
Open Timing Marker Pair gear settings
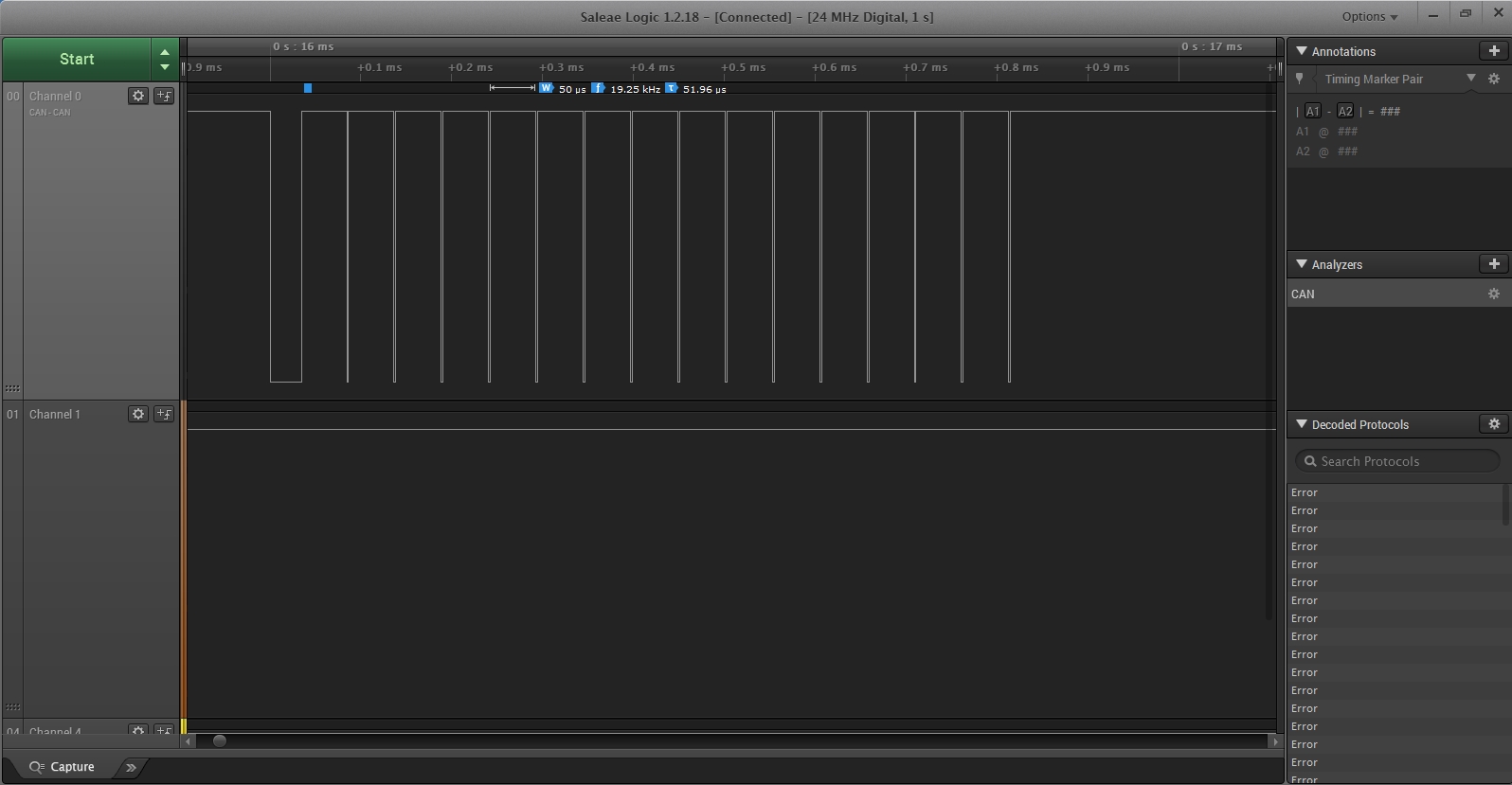tap(1494, 80)
